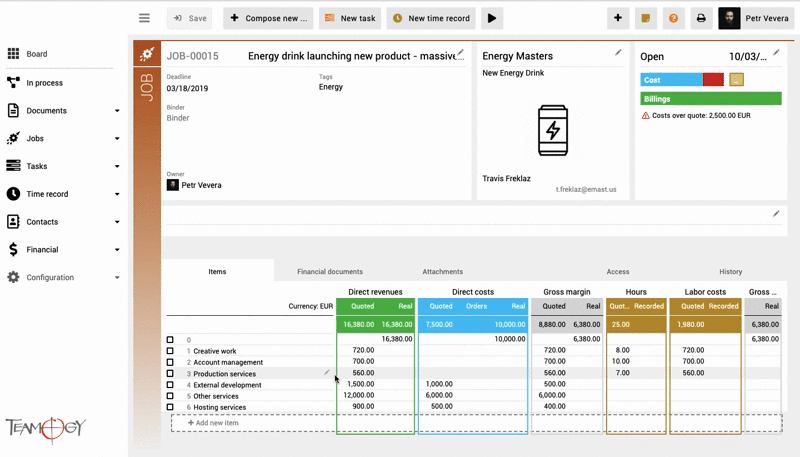Open the sticky note icon
Screen dimensions: 800x457
click(x=645, y=18)
